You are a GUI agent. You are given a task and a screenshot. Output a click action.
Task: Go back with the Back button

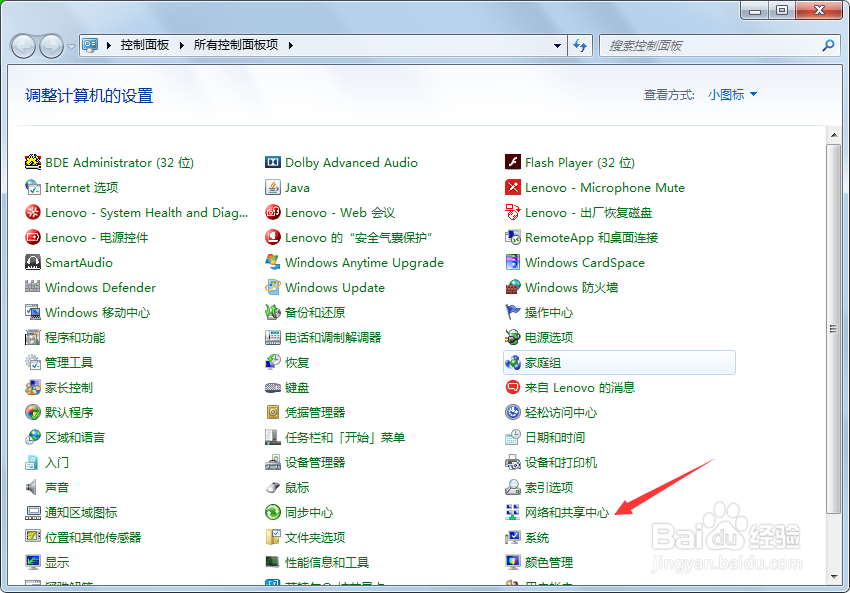click(23, 47)
